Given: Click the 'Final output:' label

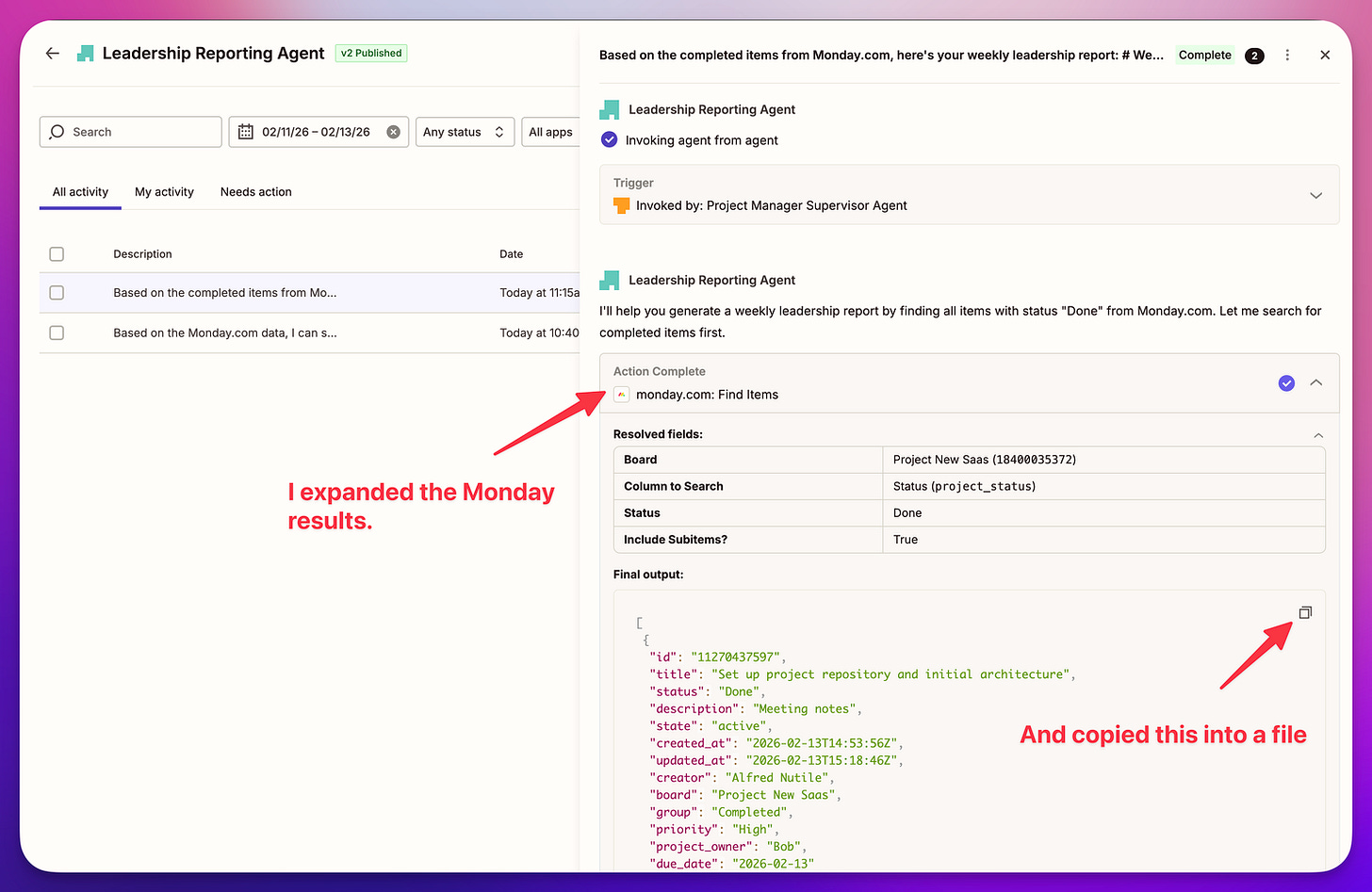Looking at the screenshot, I should [x=648, y=575].
